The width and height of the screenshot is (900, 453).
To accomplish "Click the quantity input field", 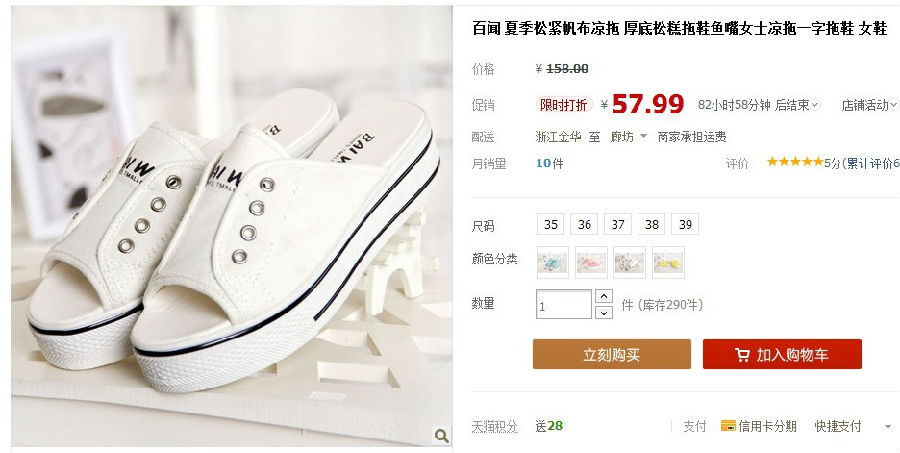I will (x=564, y=304).
